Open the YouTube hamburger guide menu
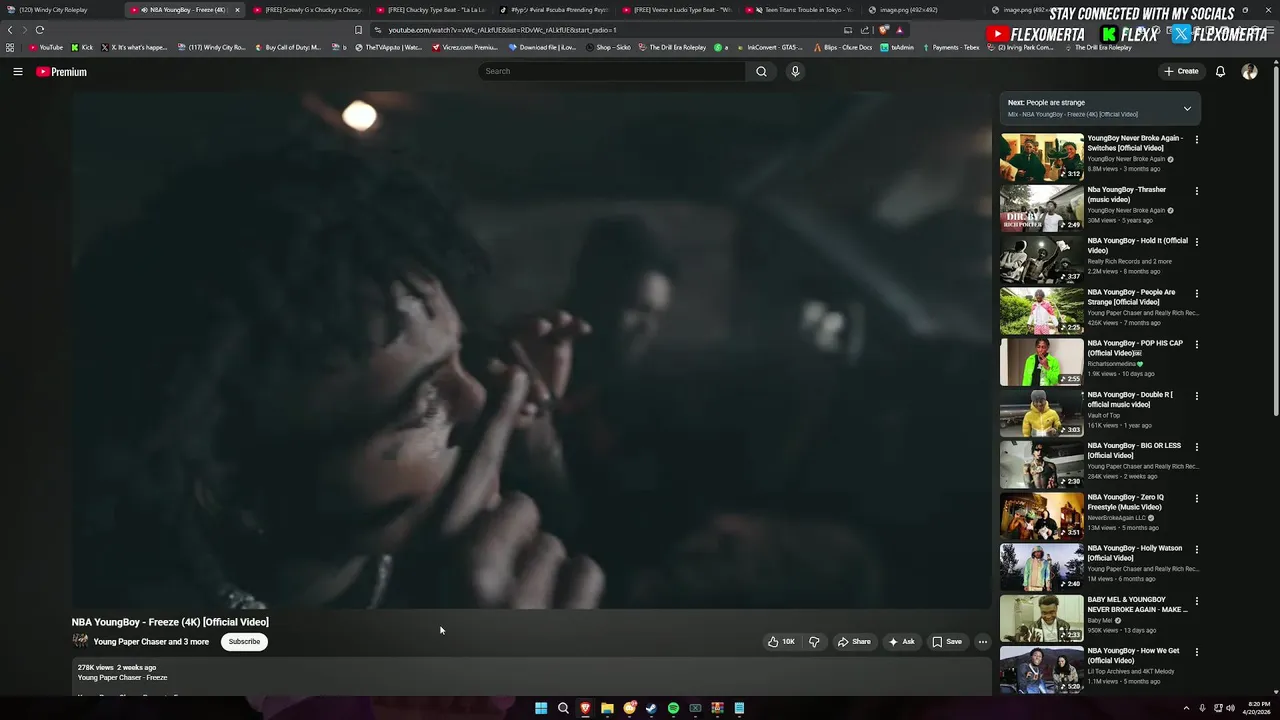Screen dimensions: 1280x720 pyautogui.click(x=18, y=71)
